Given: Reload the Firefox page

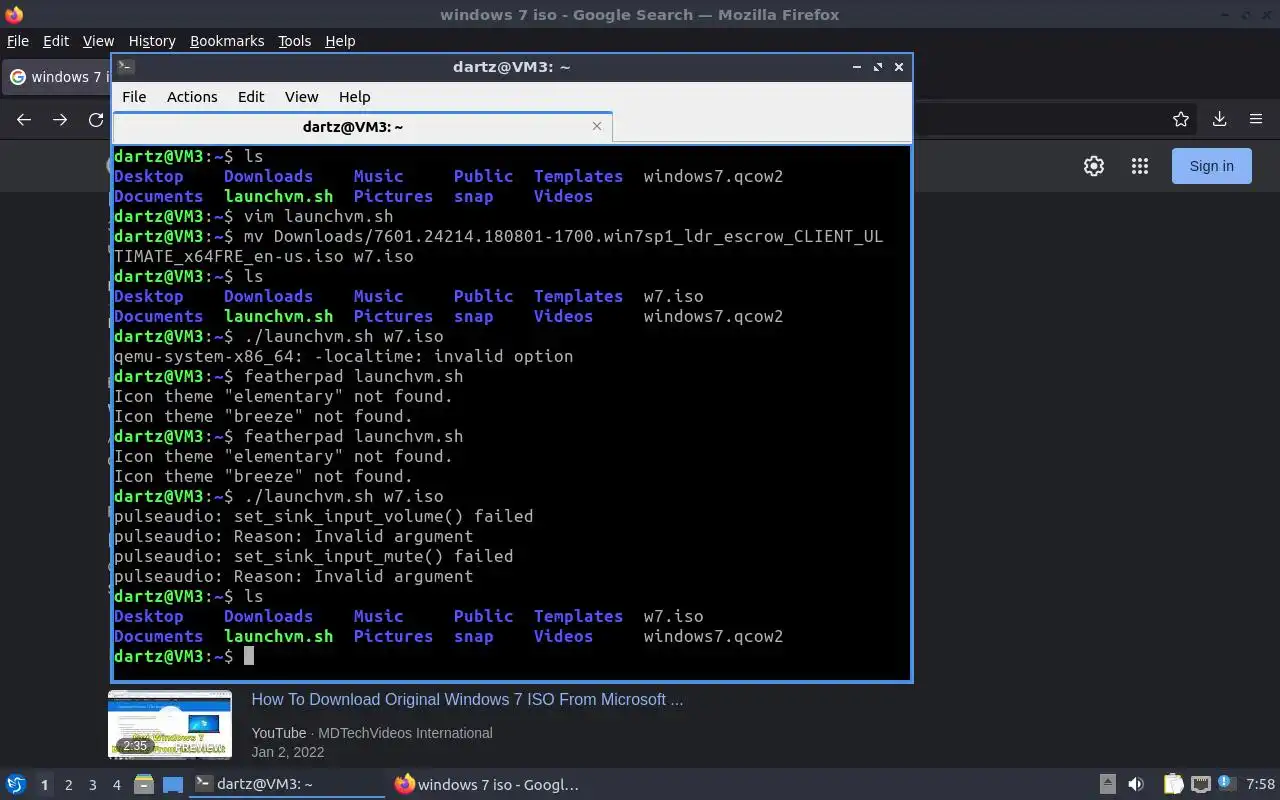Looking at the screenshot, I should [x=96, y=120].
